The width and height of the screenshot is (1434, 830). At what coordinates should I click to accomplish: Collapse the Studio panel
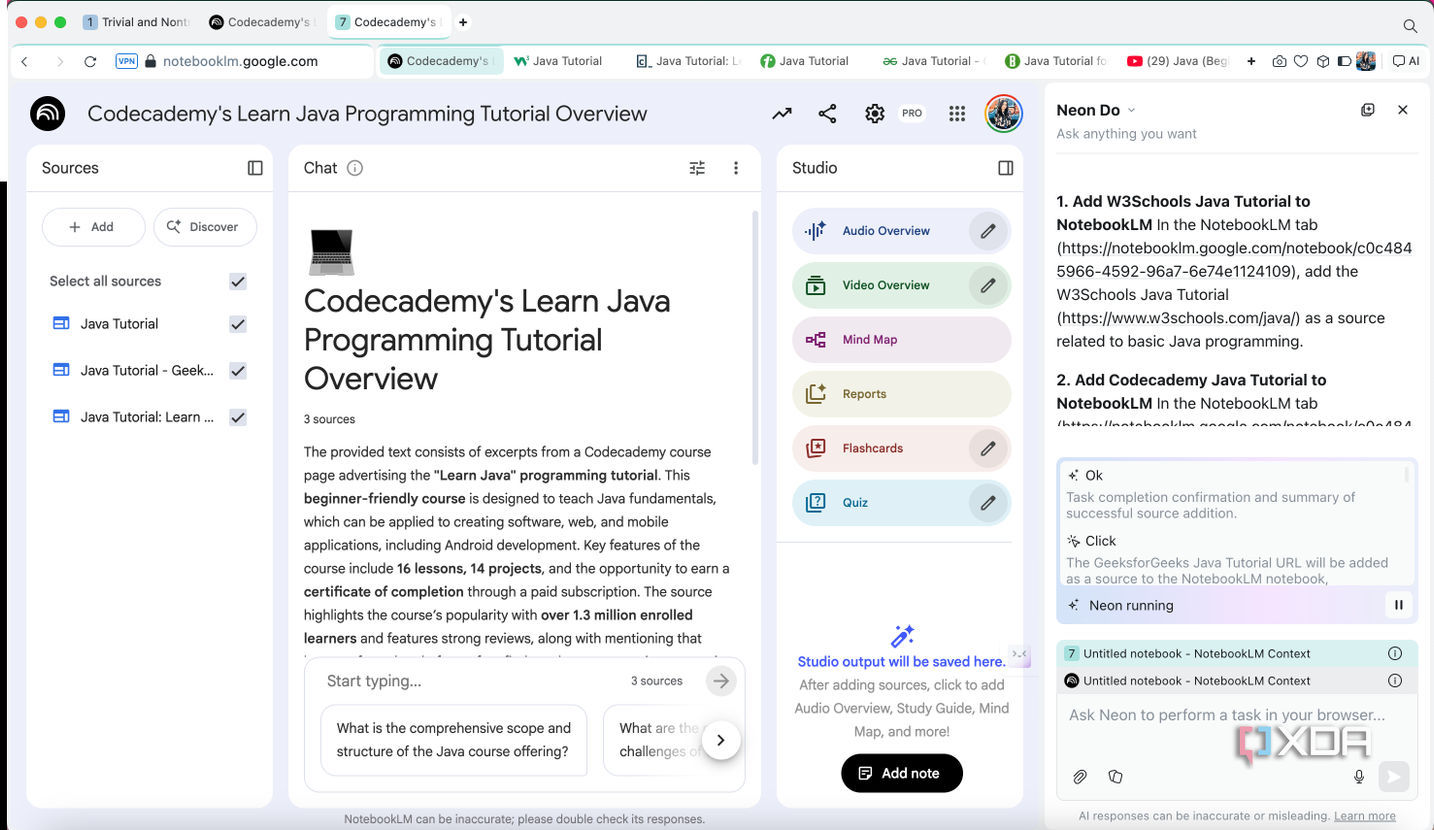(1006, 168)
